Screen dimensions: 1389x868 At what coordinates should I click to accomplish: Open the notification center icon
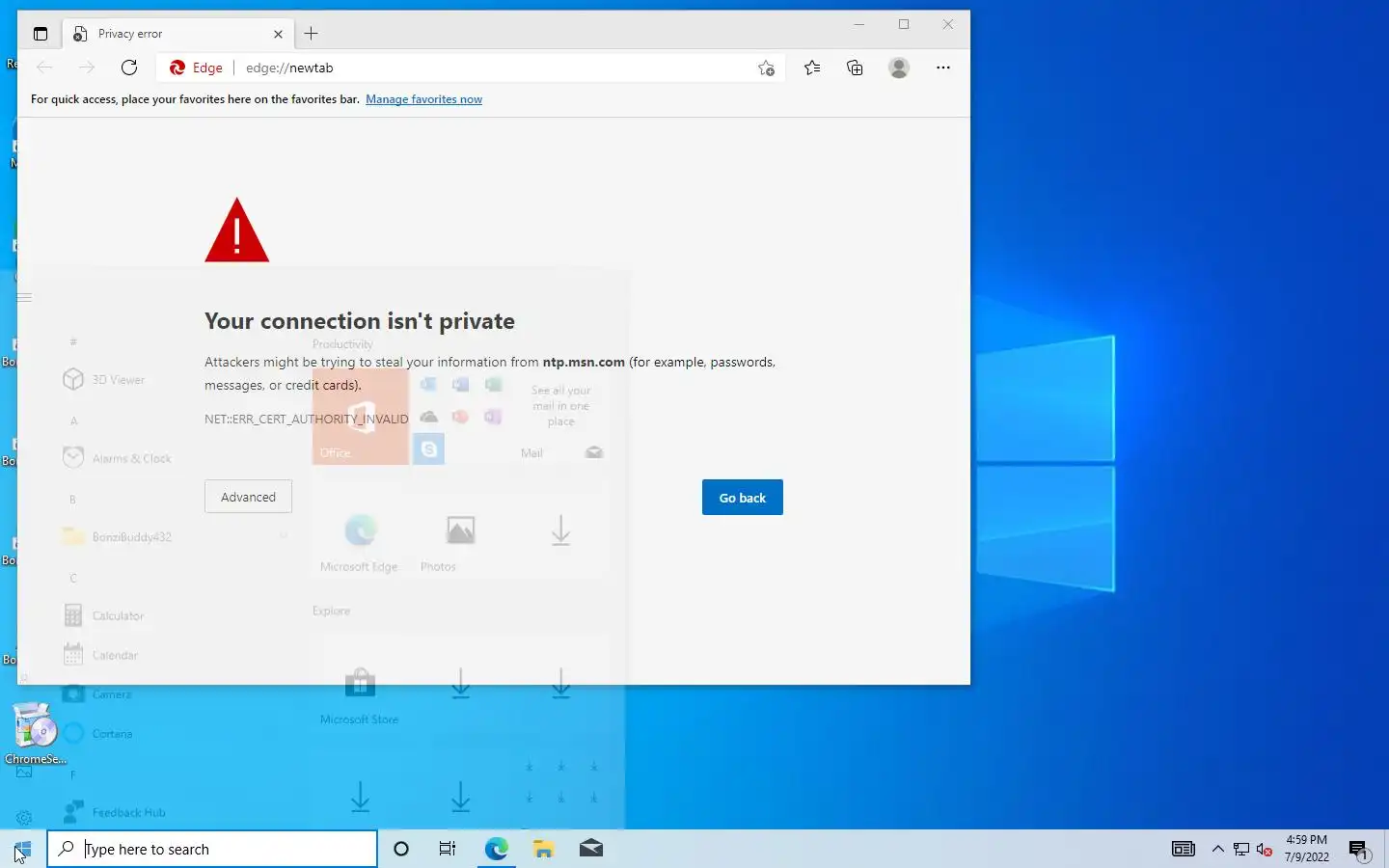[1359, 850]
